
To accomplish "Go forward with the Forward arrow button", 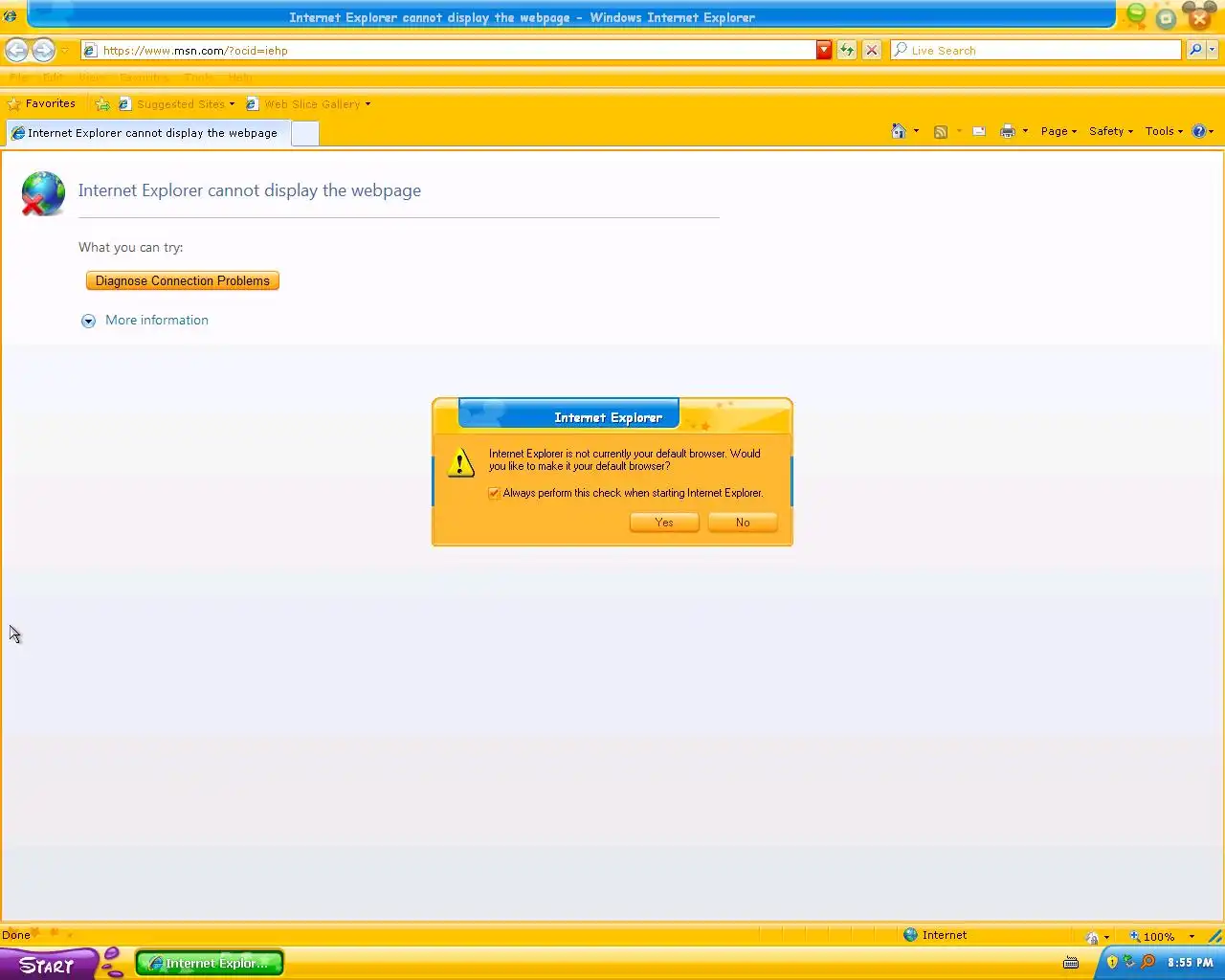I will [x=43, y=50].
